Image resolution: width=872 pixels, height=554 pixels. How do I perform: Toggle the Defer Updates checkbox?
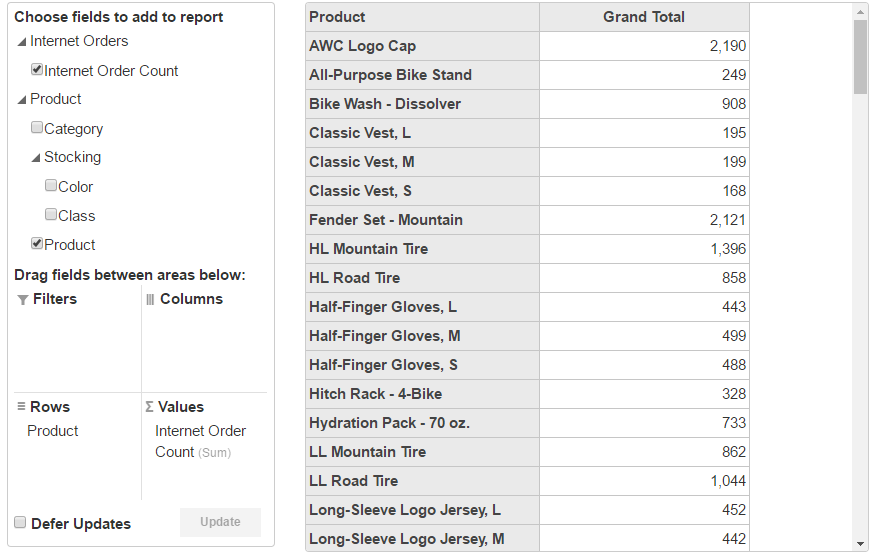(x=20, y=523)
